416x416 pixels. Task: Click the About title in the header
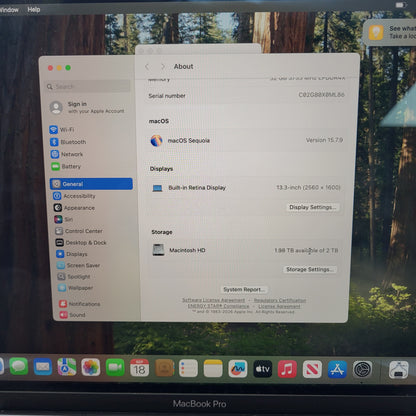183,66
